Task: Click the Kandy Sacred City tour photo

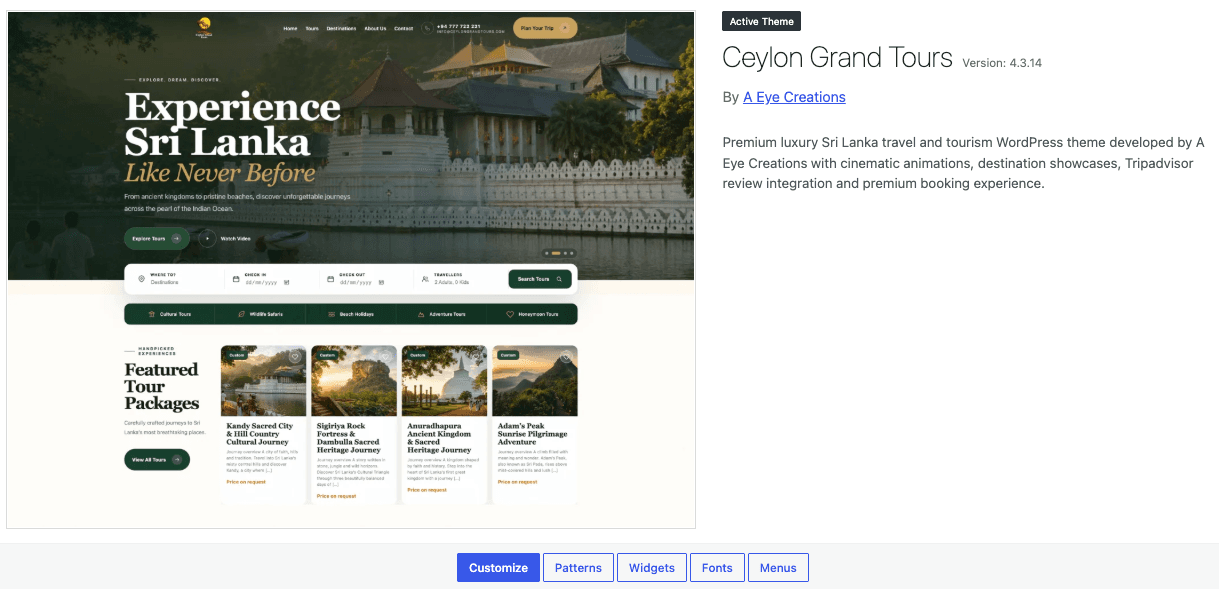Action: point(263,381)
